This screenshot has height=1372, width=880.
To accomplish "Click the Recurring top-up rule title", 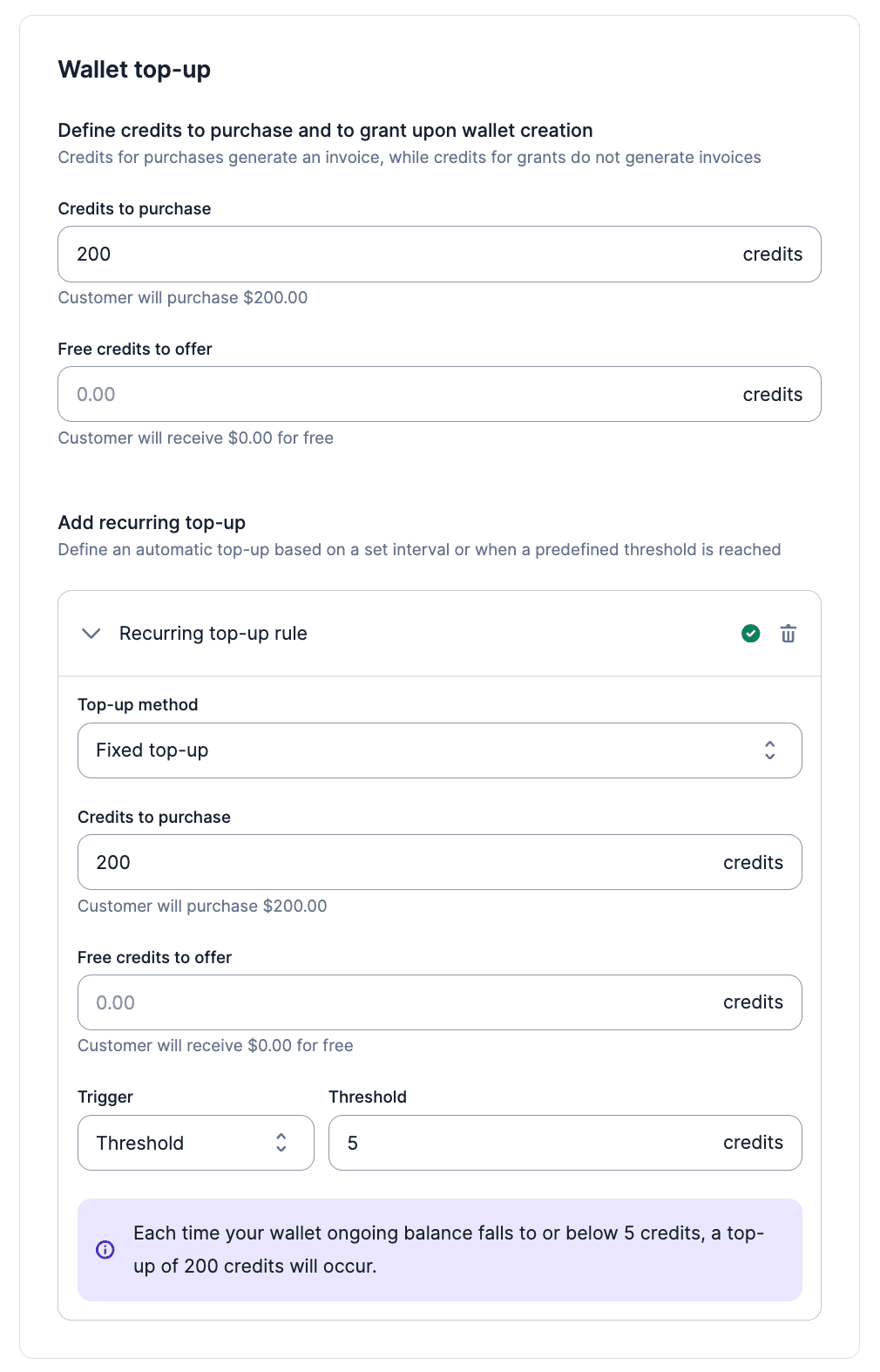I will [213, 634].
